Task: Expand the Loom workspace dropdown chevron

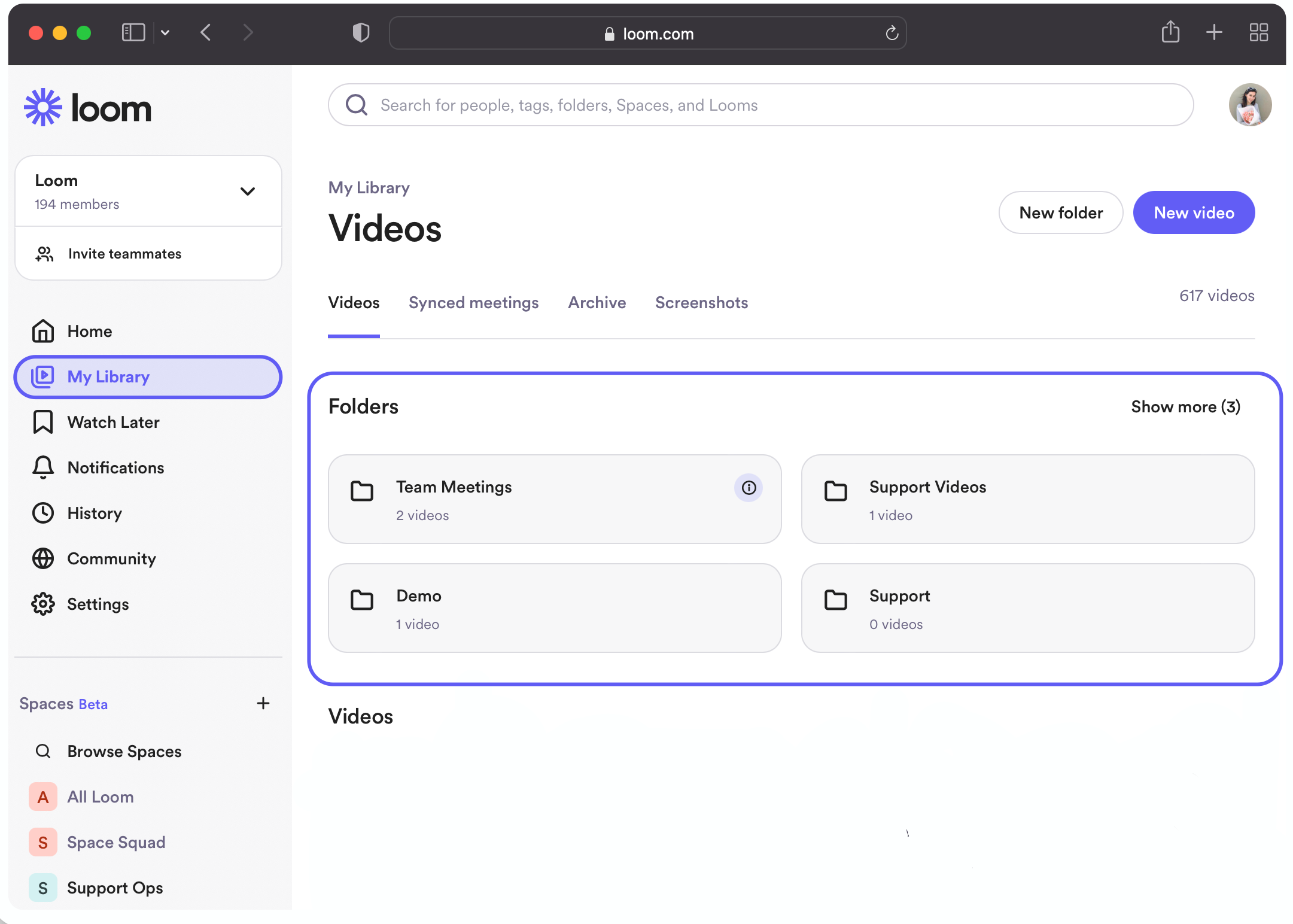Action: (247, 192)
